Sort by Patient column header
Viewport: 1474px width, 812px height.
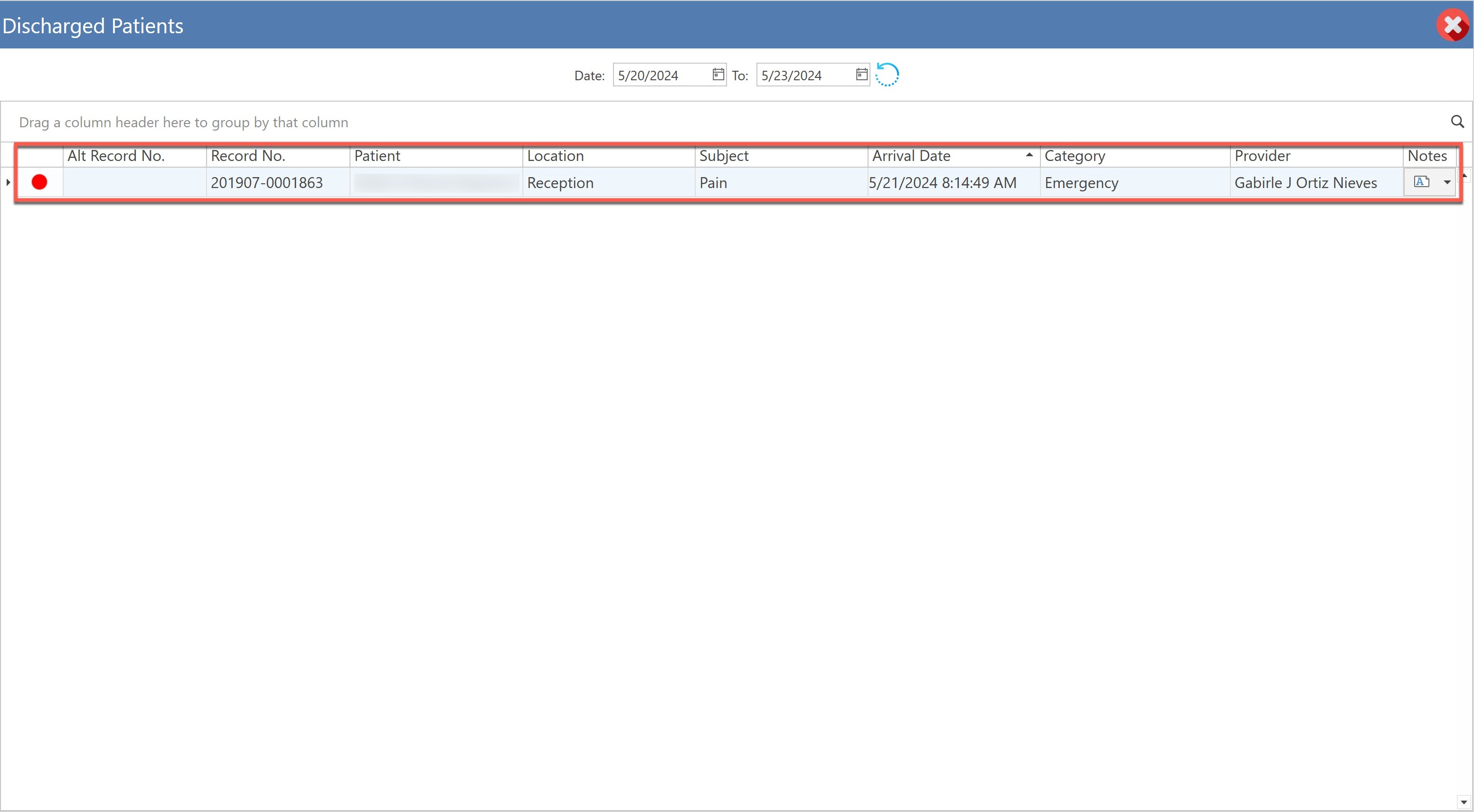click(377, 156)
